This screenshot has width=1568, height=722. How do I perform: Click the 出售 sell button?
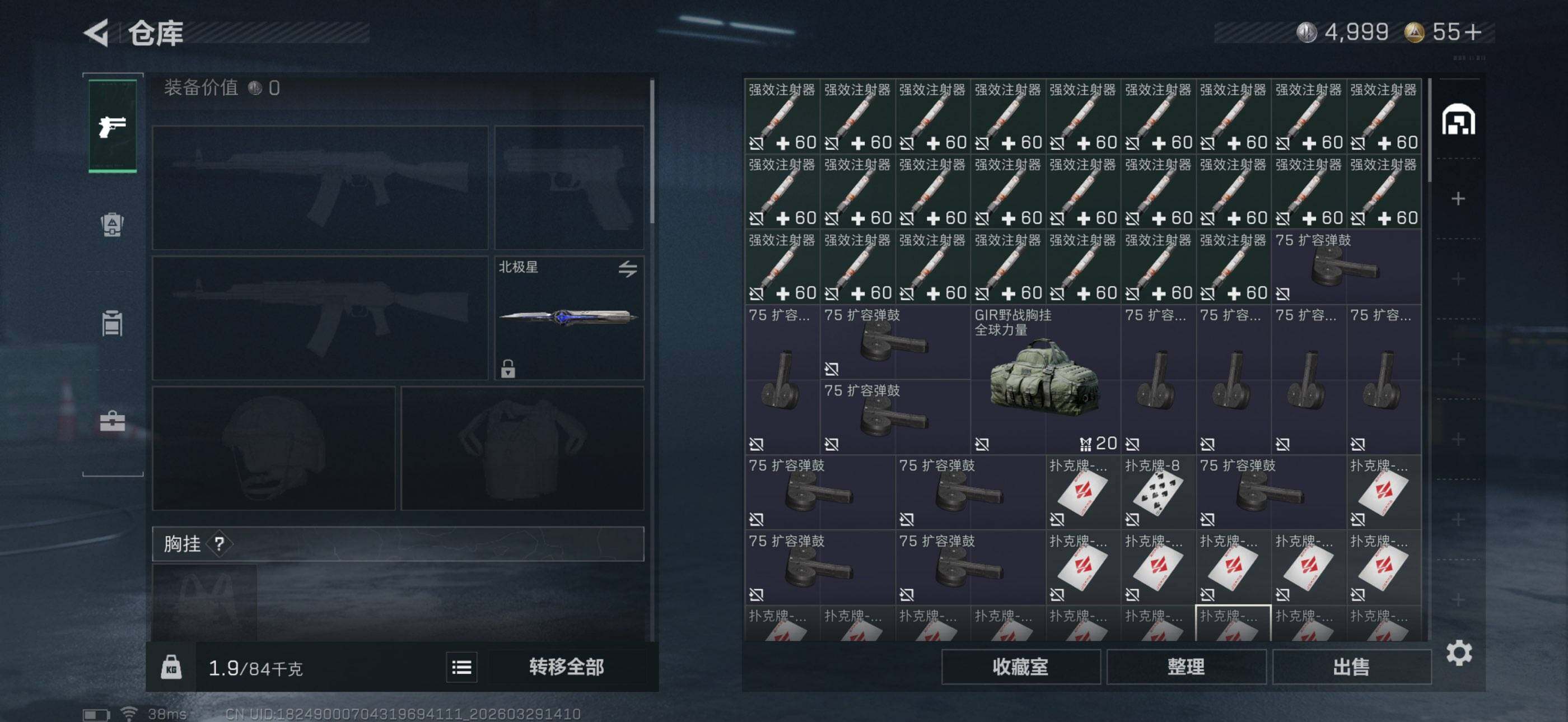(x=1351, y=667)
